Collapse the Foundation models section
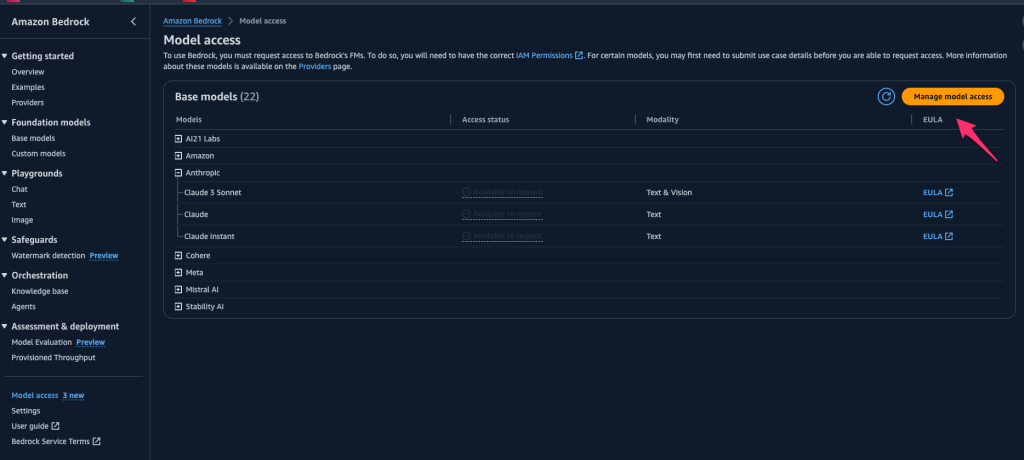Screen dimensions: 1024x460 coord(5,122)
